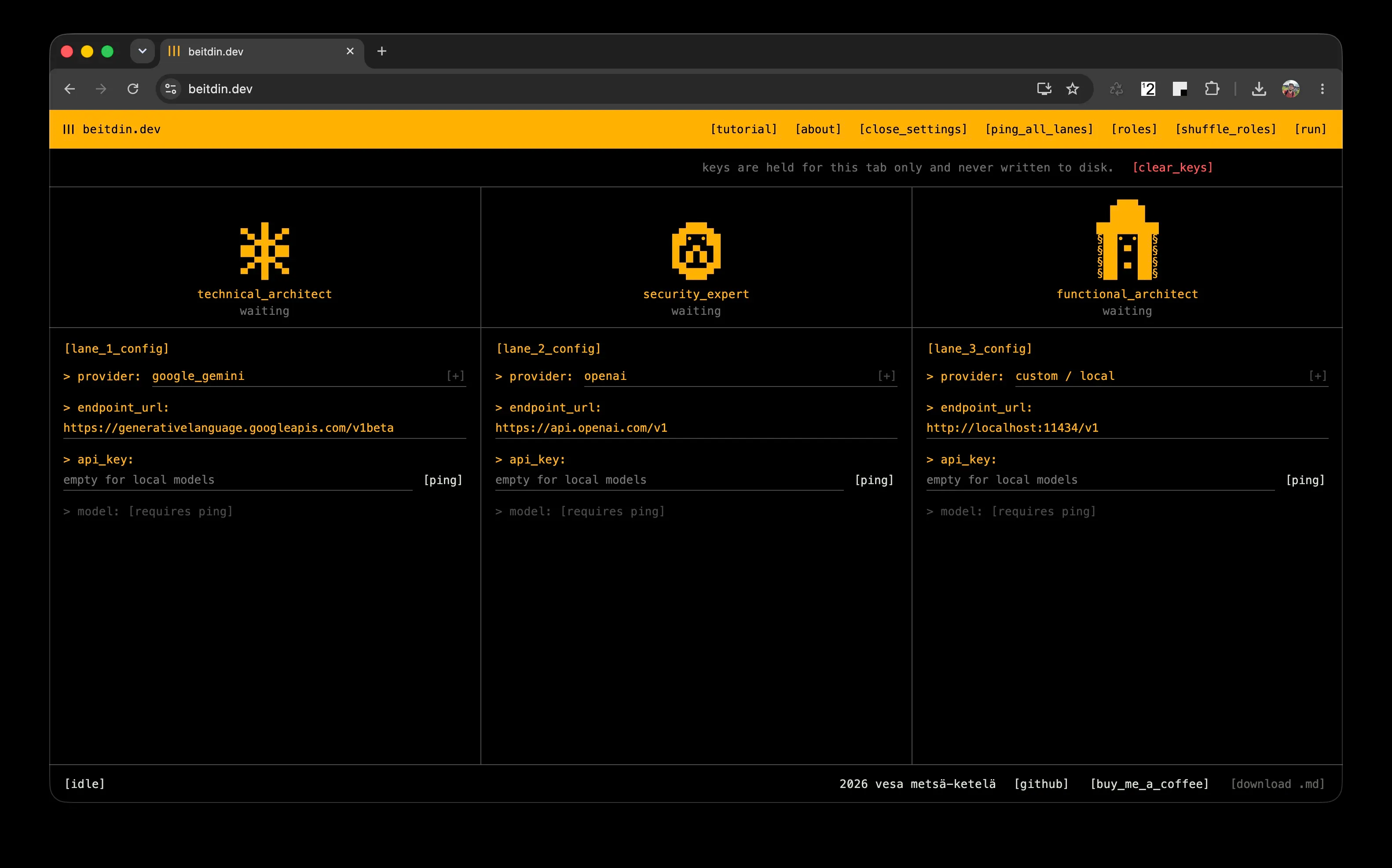This screenshot has width=1392, height=868.
Task: Open the [roles] menu item
Action: coord(1134,129)
